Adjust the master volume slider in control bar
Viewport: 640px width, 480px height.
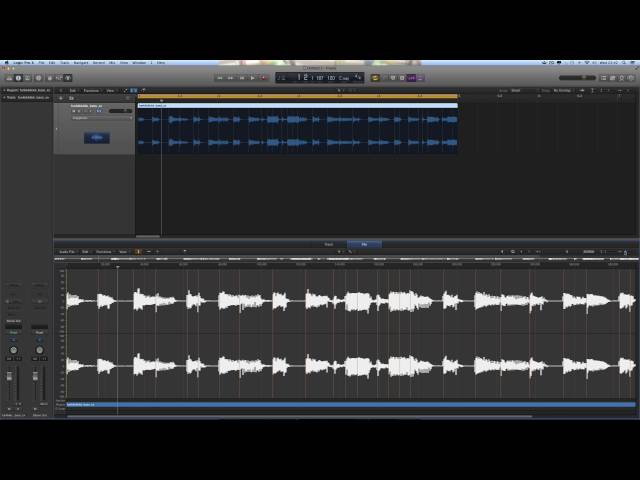[x=577, y=78]
